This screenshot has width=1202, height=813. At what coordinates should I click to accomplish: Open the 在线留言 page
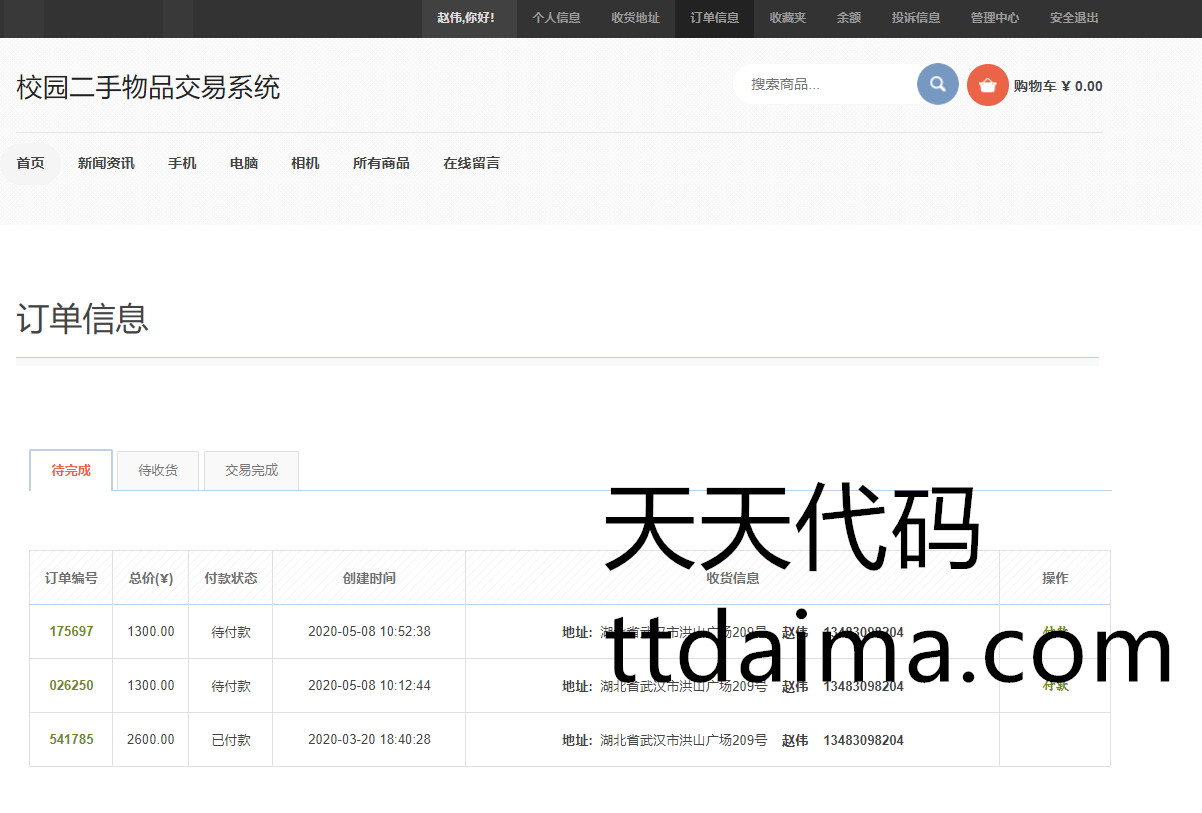click(x=471, y=163)
